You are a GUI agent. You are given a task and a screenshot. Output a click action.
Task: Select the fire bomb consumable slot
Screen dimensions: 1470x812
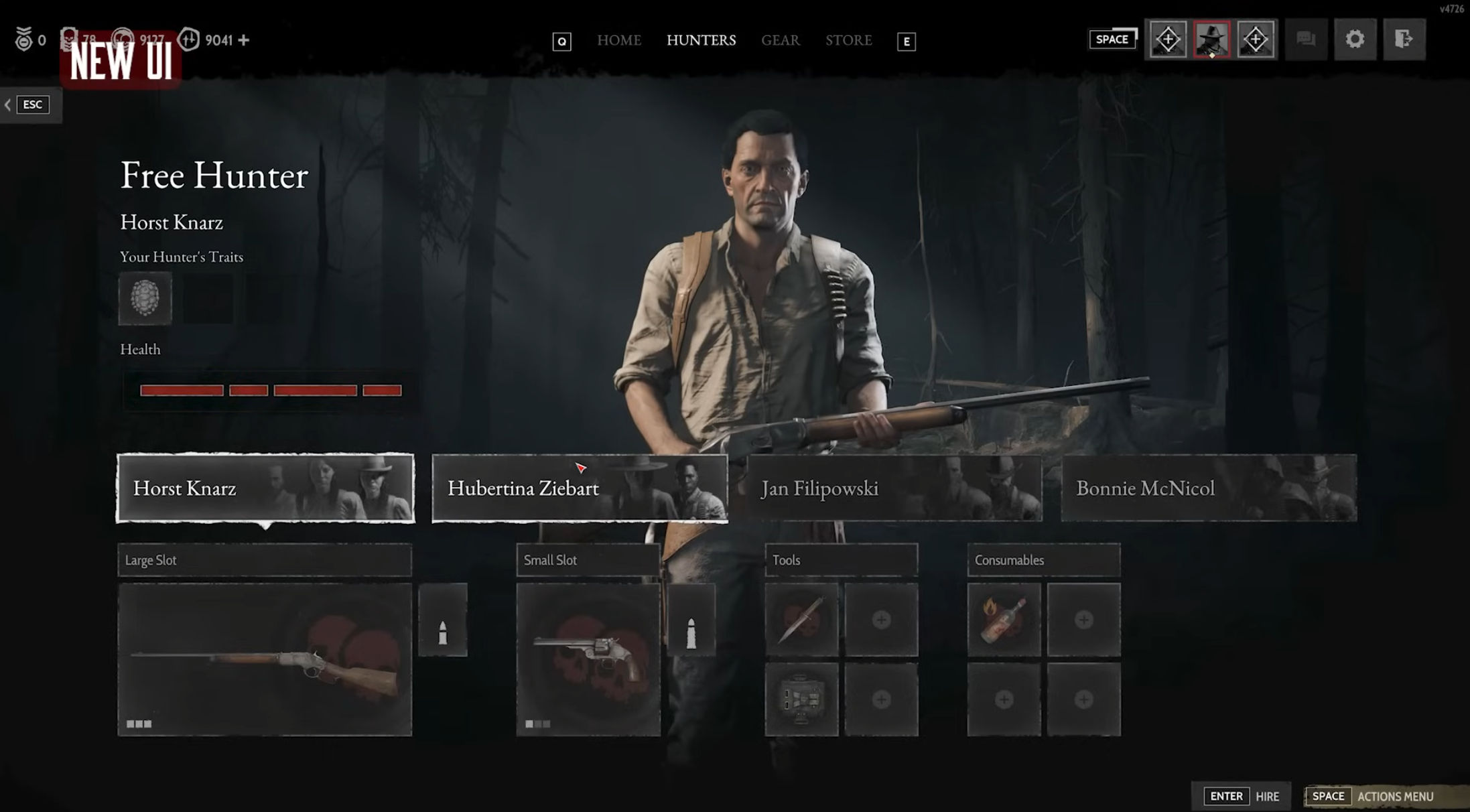tap(1004, 620)
